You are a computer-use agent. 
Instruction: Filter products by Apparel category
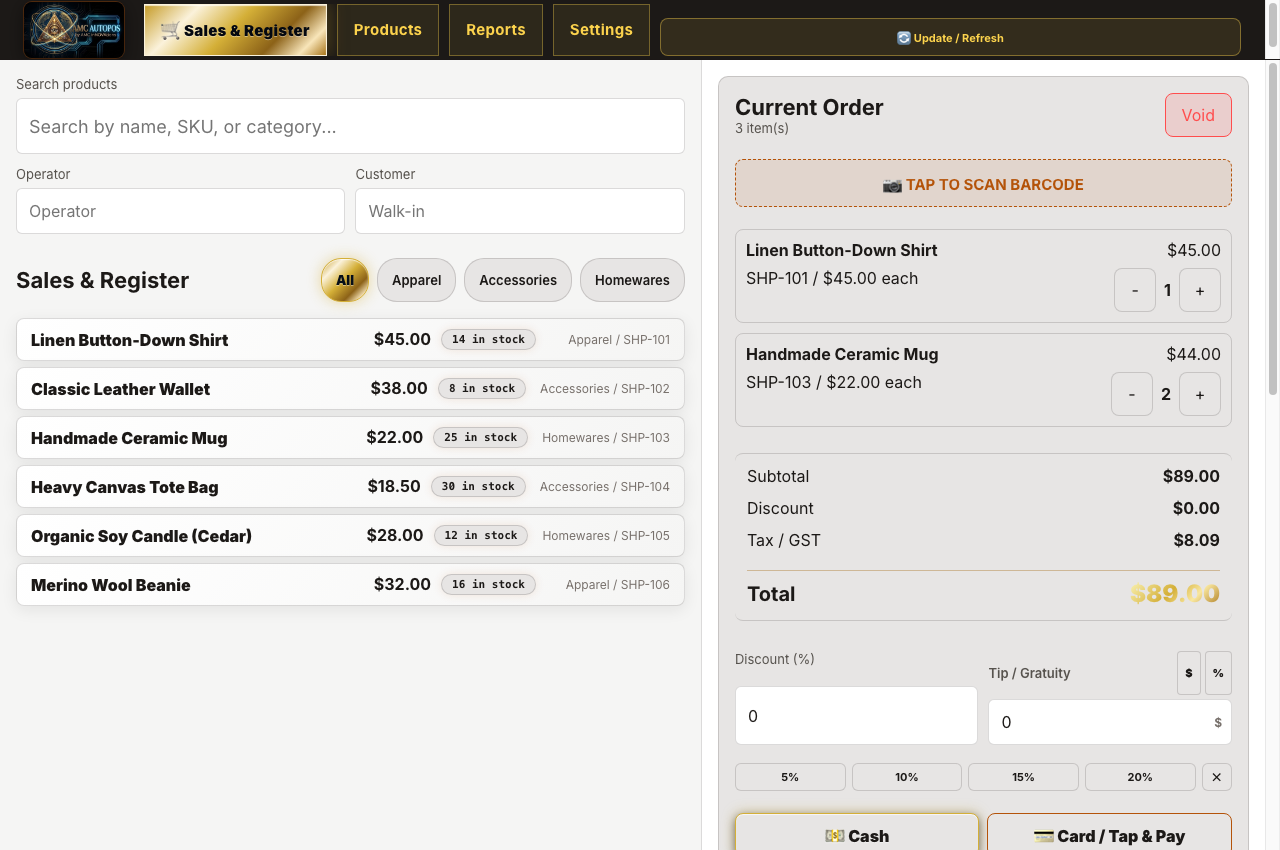pos(416,280)
